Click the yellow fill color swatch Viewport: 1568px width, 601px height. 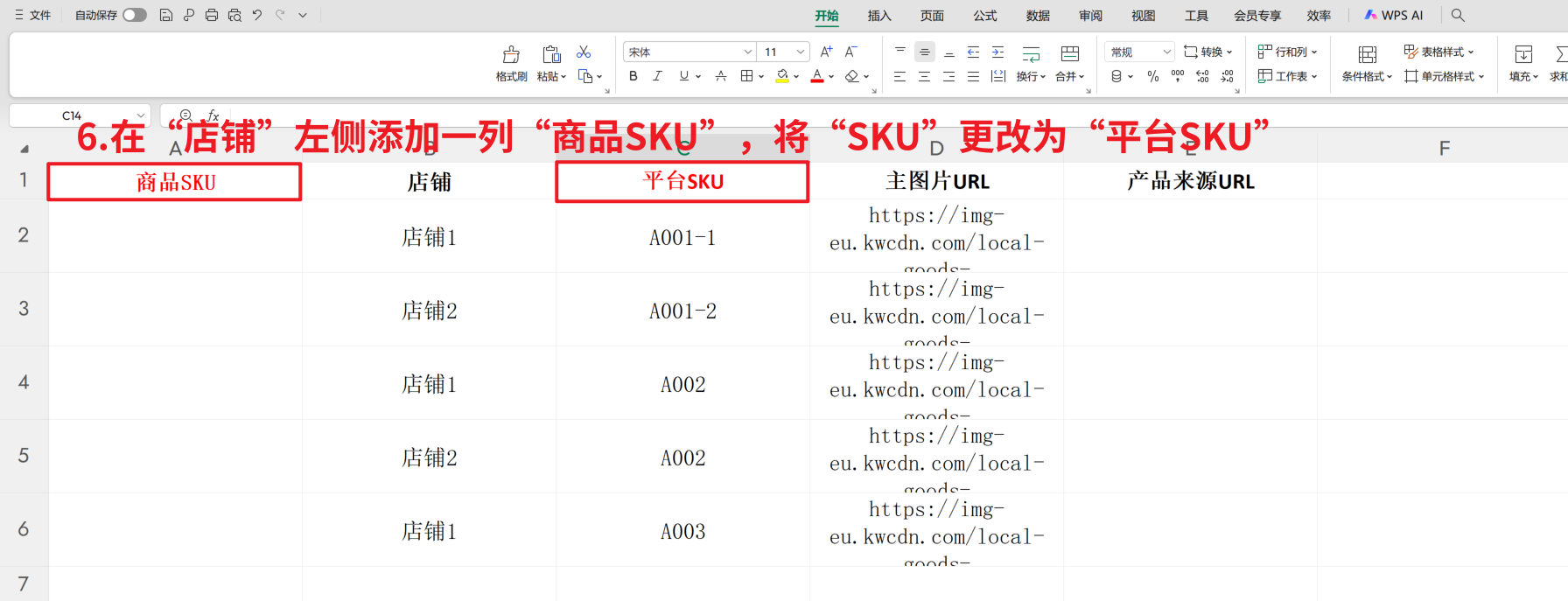782,77
